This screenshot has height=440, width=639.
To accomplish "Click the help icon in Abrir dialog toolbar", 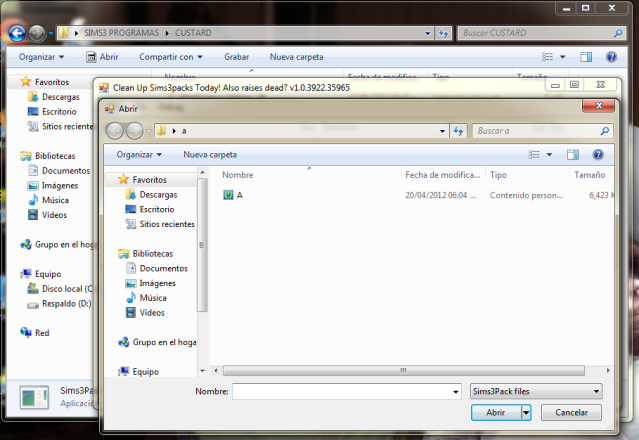I will coord(598,155).
